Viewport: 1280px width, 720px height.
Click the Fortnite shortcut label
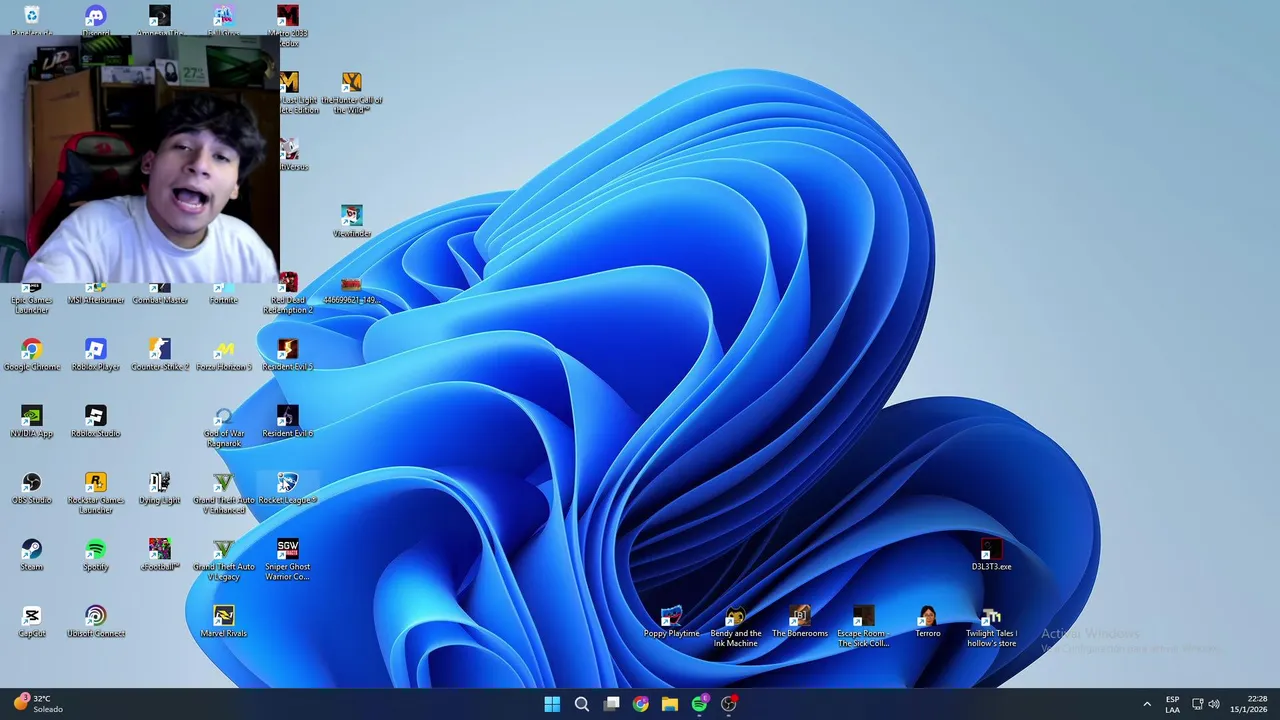coord(223,300)
